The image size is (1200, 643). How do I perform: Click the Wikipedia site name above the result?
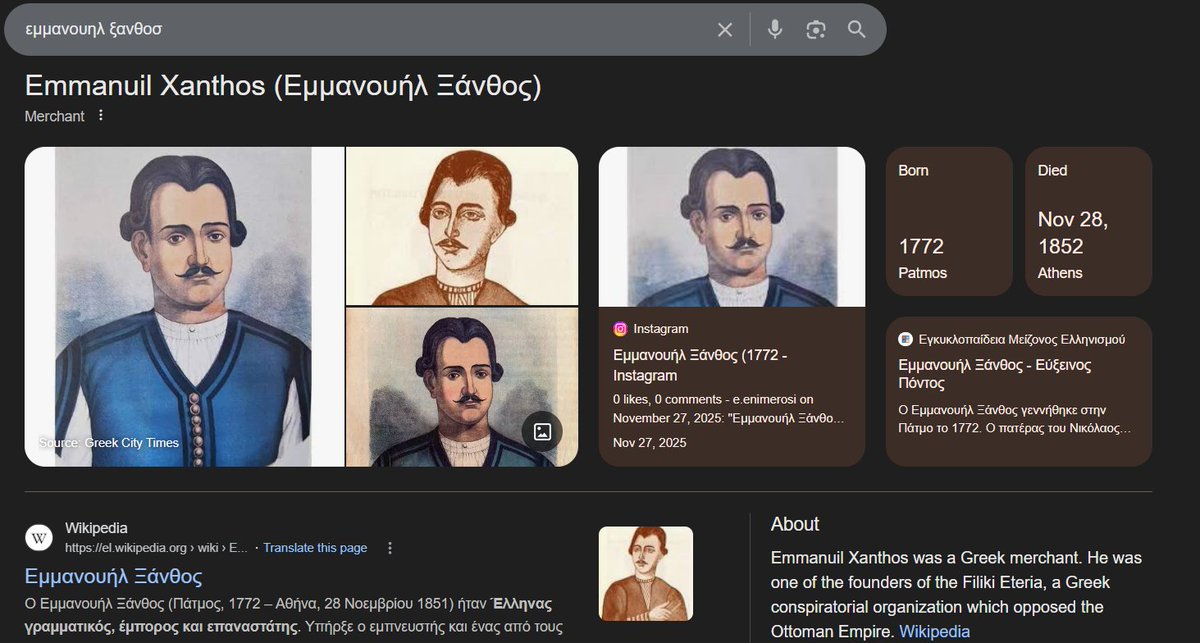(x=96, y=528)
